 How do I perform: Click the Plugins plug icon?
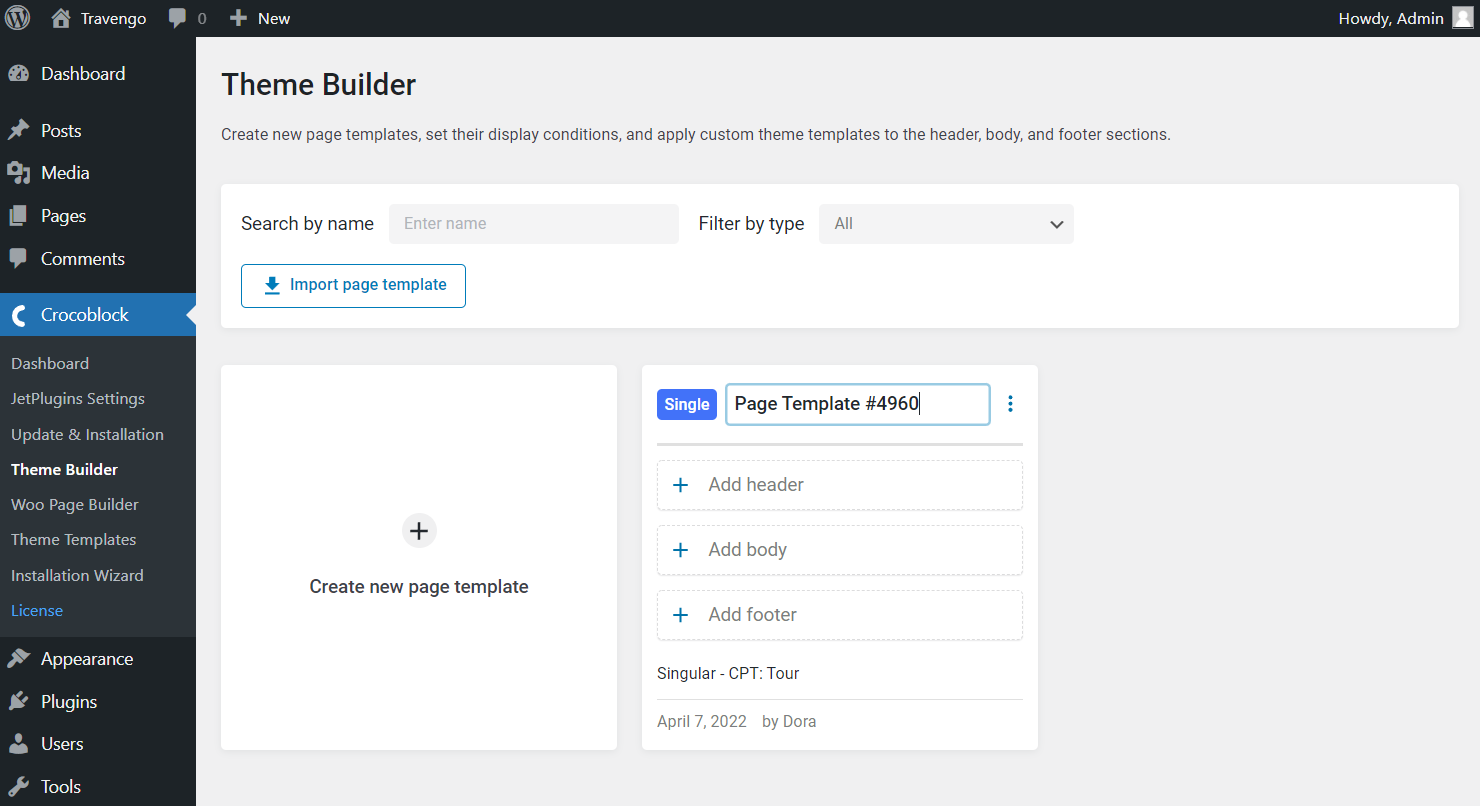(18, 702)
